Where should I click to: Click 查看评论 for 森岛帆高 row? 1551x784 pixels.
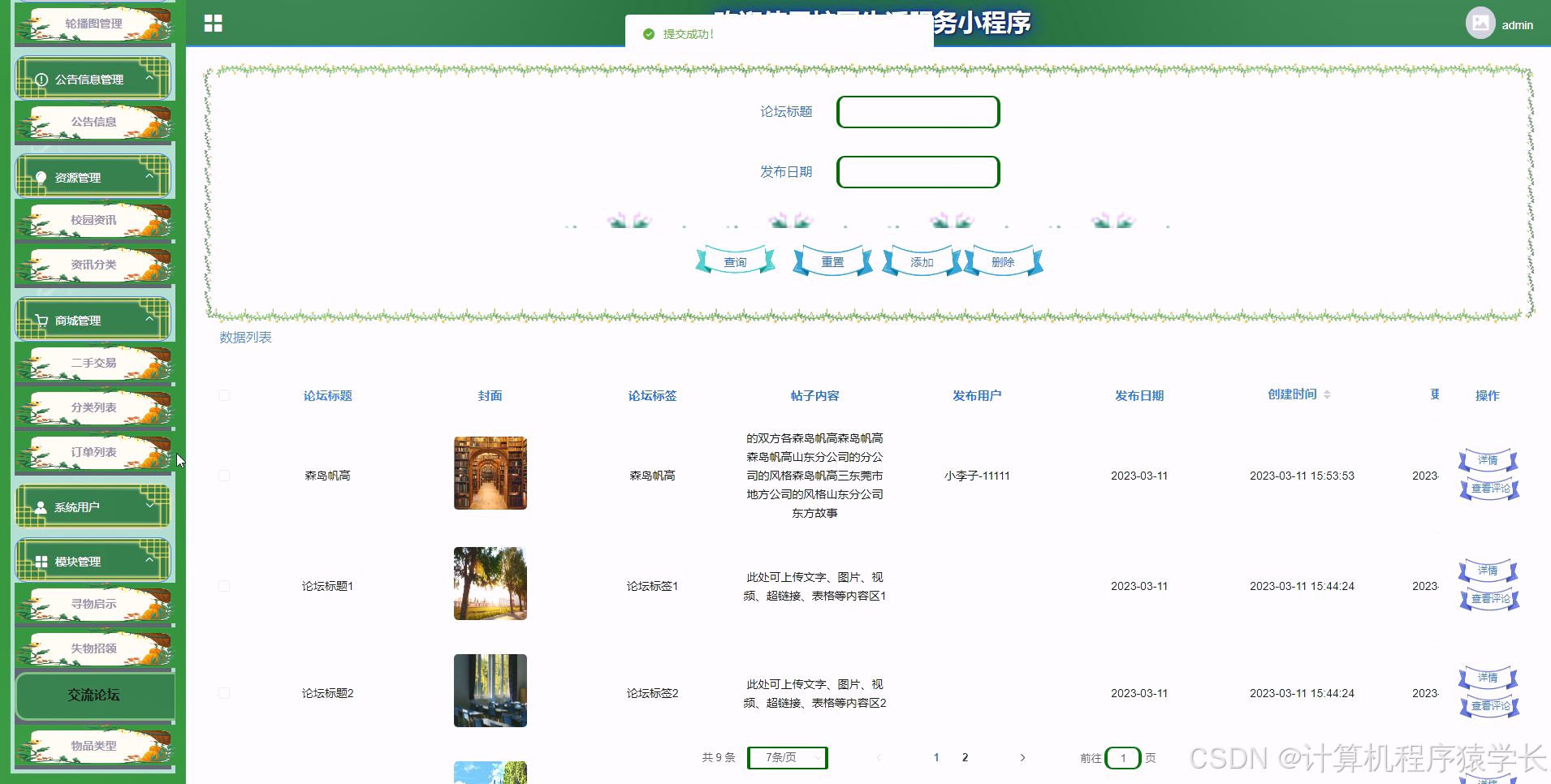tap(1489, 489)
